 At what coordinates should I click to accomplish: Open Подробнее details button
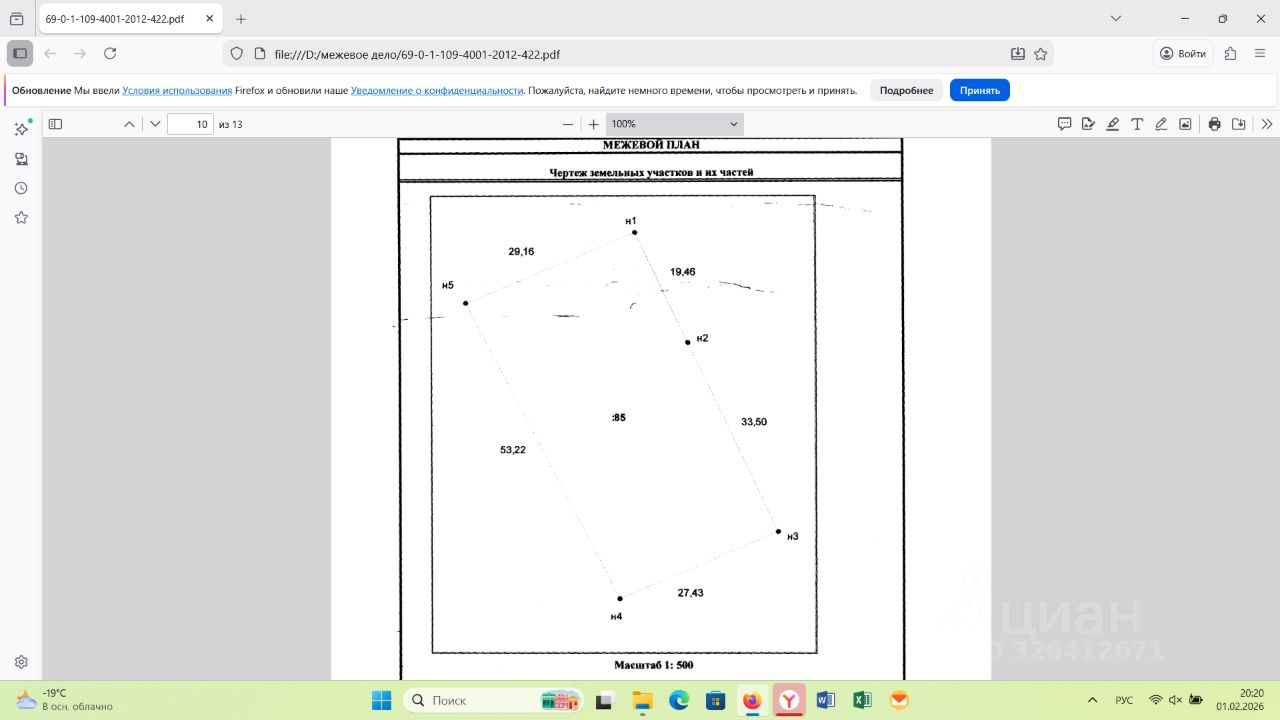coord(906,90)
